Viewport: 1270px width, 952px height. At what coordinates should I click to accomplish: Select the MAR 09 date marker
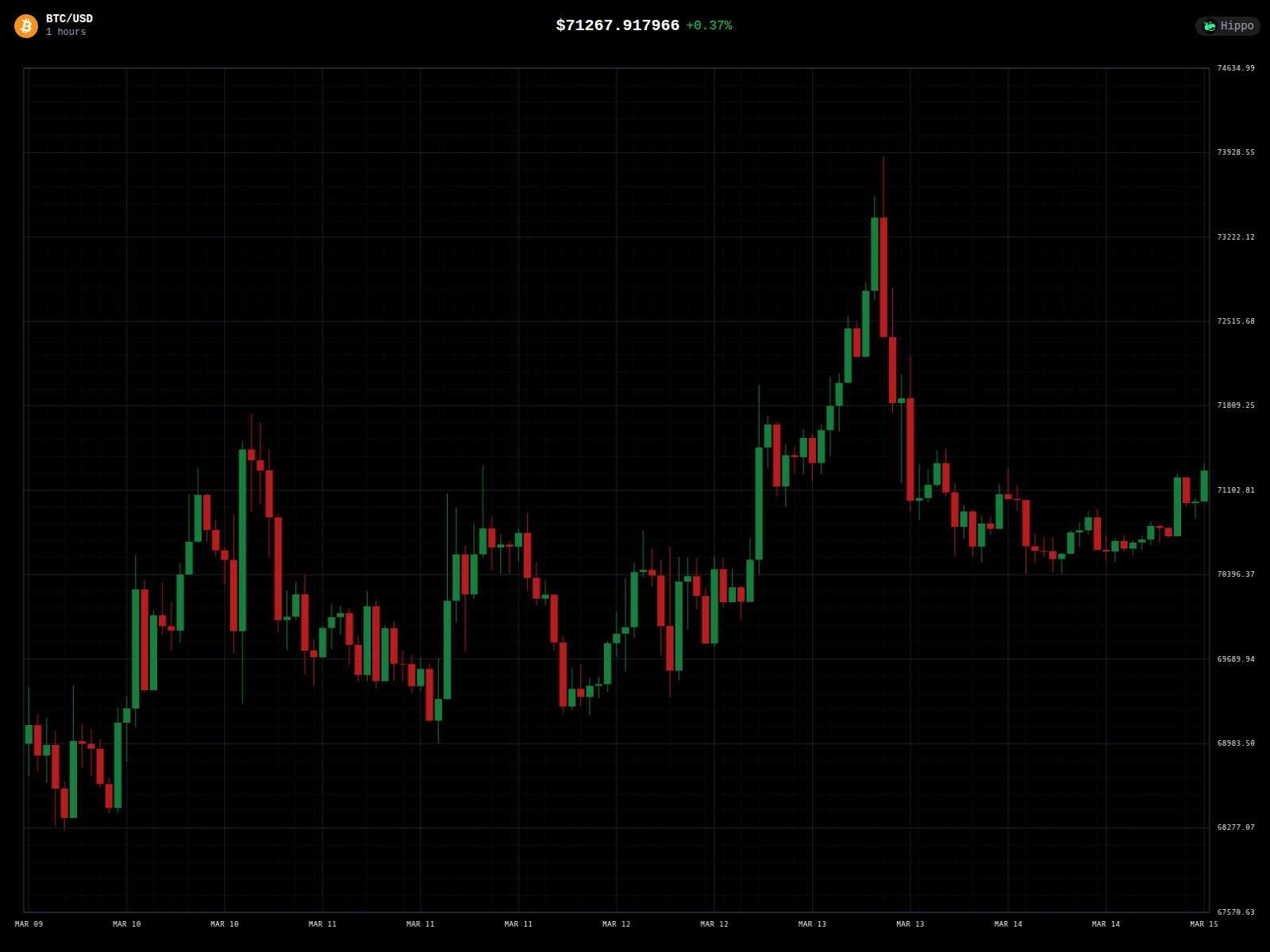click(x=29, y=924)
